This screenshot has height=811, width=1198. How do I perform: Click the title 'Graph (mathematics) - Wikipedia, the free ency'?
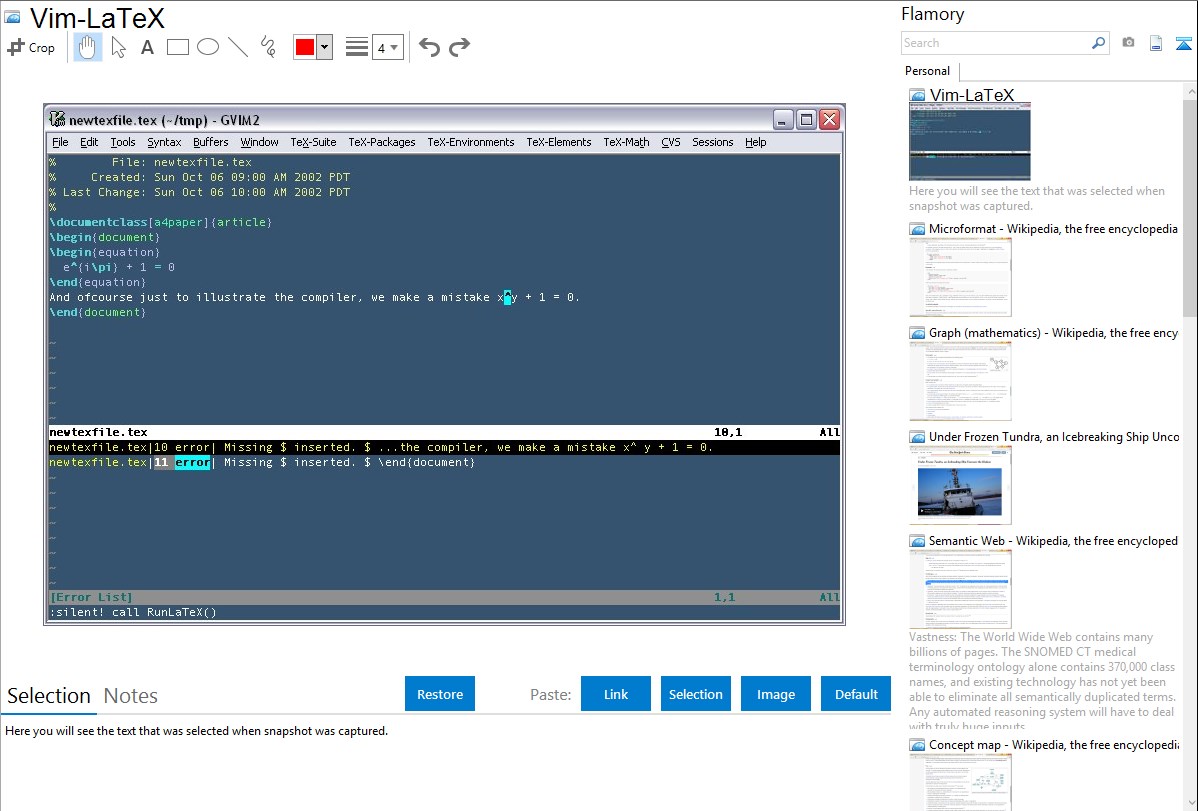(x=1053, y=333)
